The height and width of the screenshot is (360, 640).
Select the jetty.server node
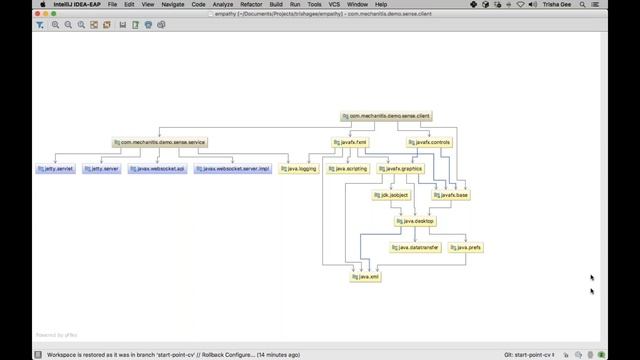click(101, 169)
